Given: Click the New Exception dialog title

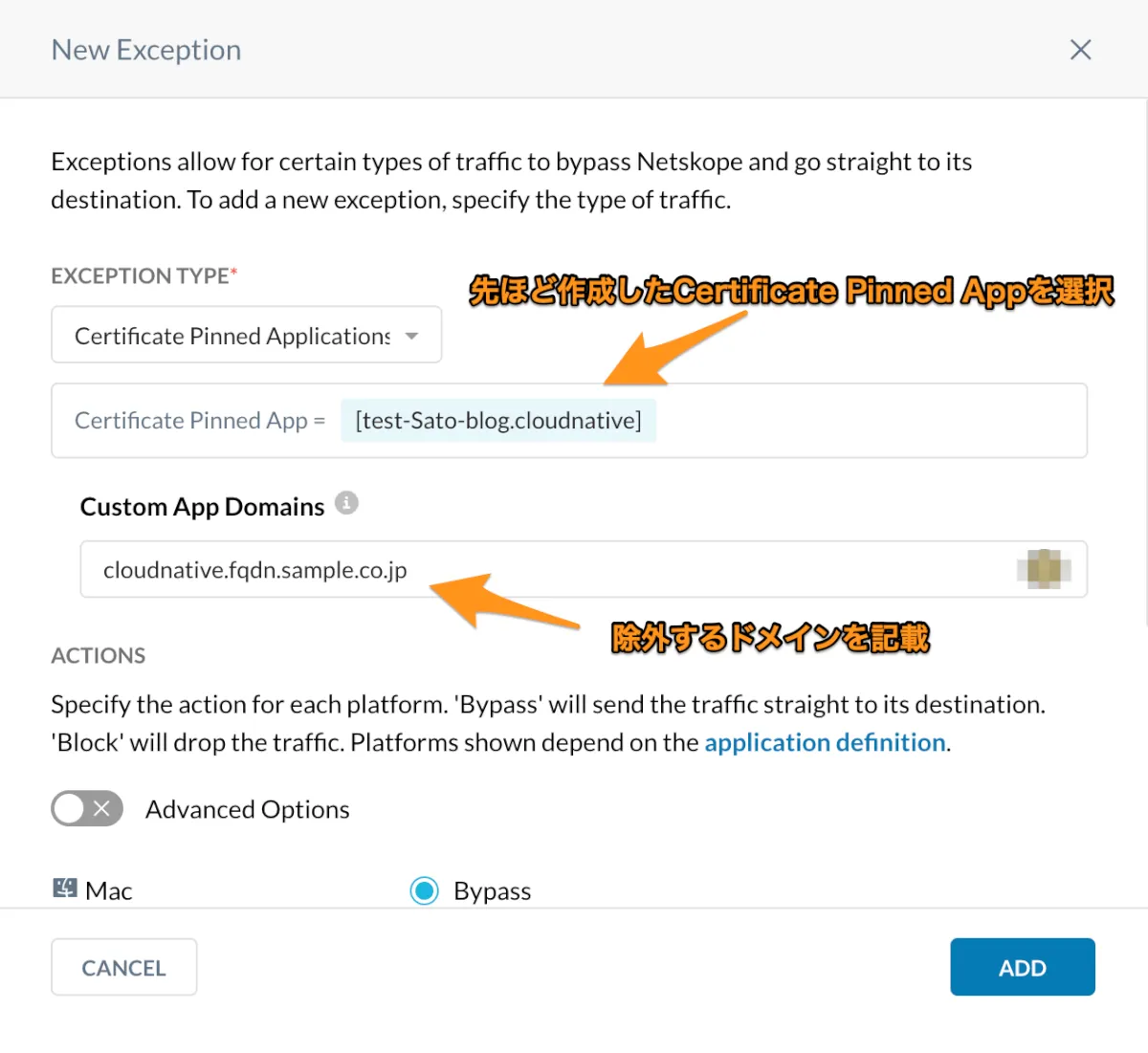Looking at the screenshot, I should [146, 50].
